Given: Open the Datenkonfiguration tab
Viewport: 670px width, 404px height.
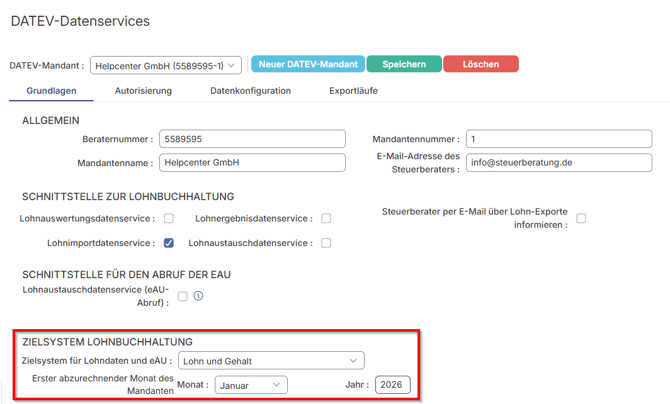Looking at the screenshot, I should pyautogui.click(x=250, y=91).
